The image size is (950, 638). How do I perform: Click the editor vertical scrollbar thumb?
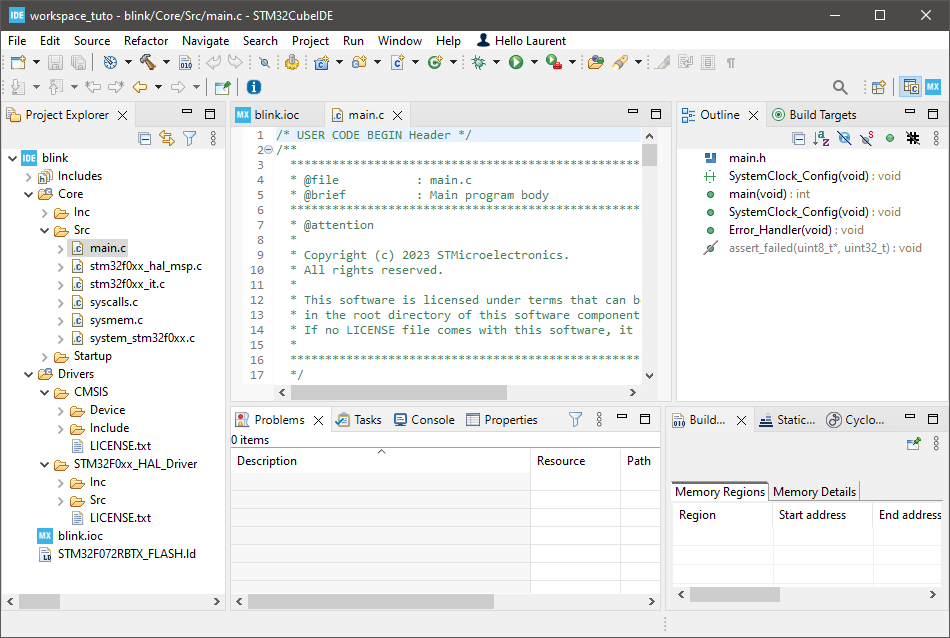pos(649,155)
